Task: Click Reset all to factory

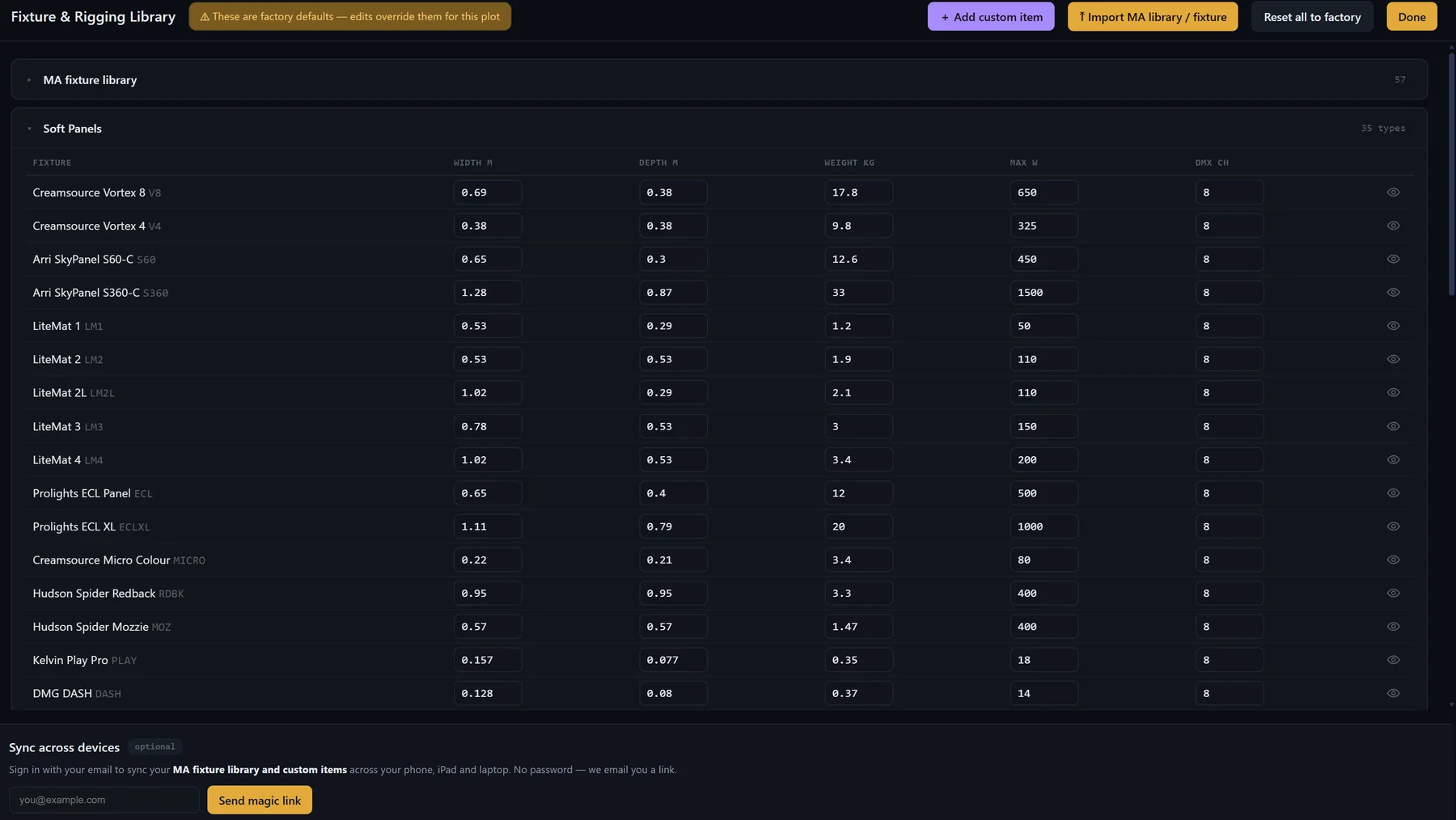Action: pyautogui.click(x=1312, y=17)
